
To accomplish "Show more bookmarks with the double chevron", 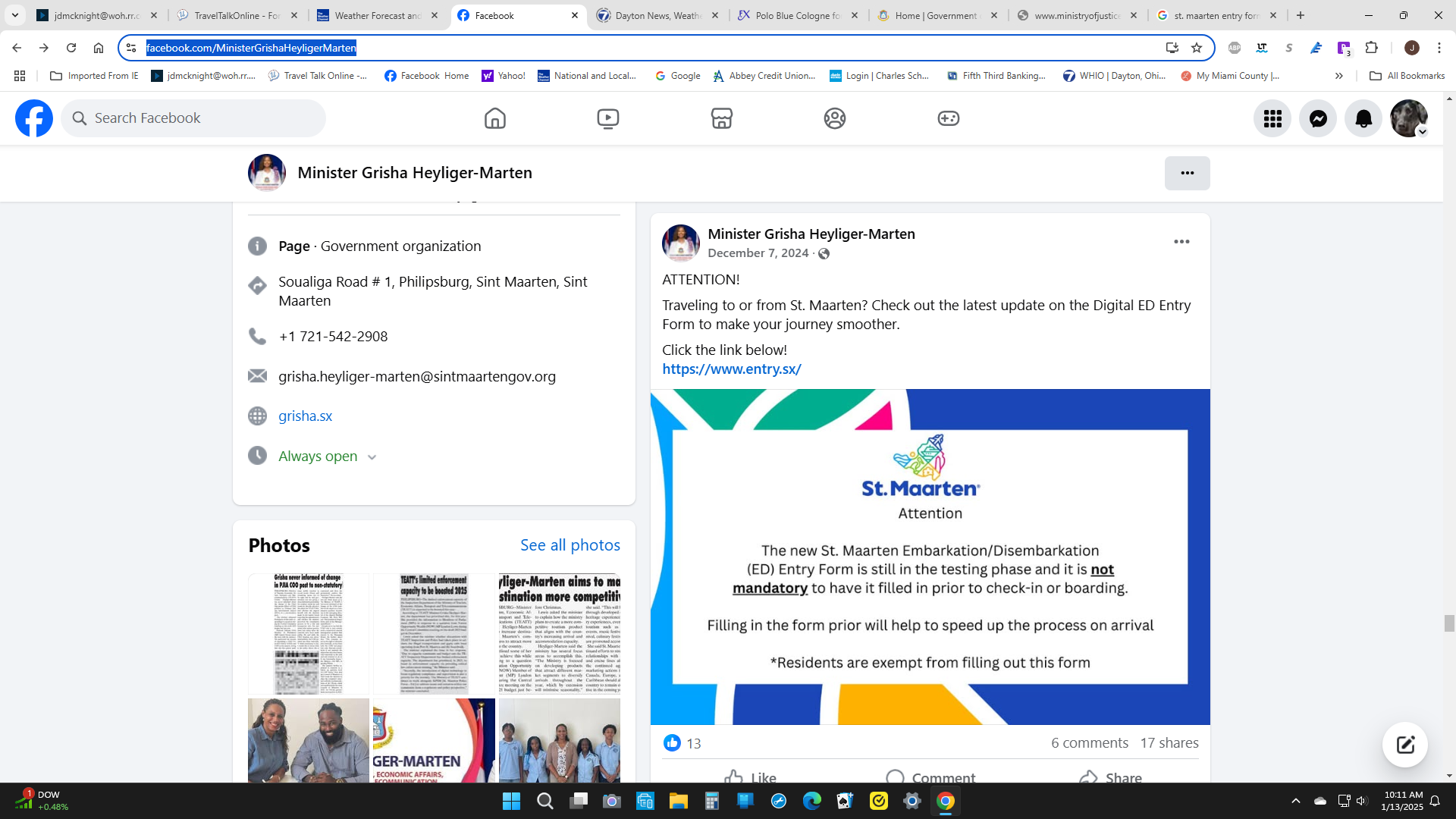I will click(x=1339, y=76).
